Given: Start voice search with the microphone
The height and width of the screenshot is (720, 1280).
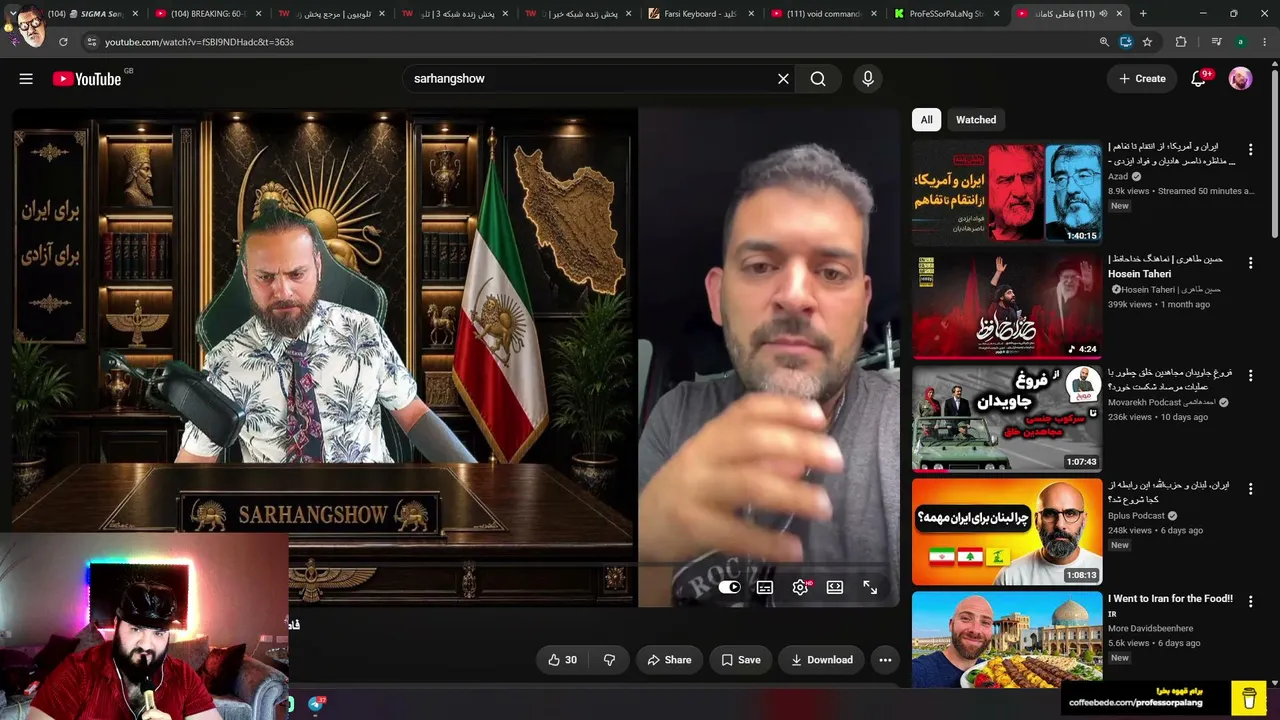Looking at the screenshot, I should (867, 79).
